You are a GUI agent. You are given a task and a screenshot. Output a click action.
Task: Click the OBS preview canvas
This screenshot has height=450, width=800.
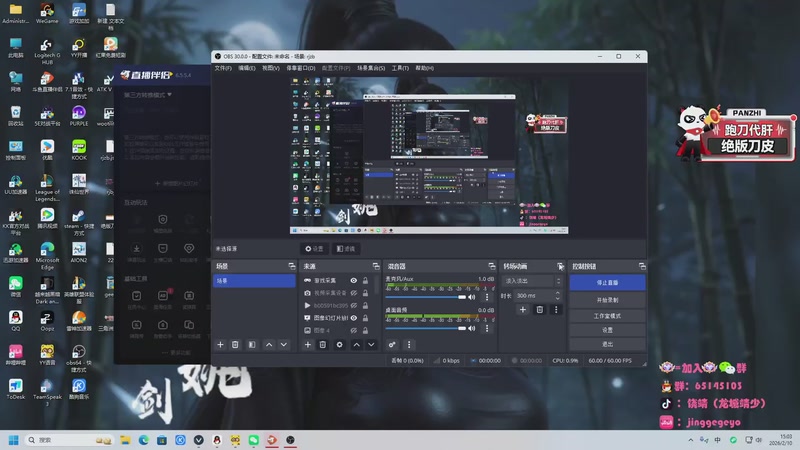[429, 156]
